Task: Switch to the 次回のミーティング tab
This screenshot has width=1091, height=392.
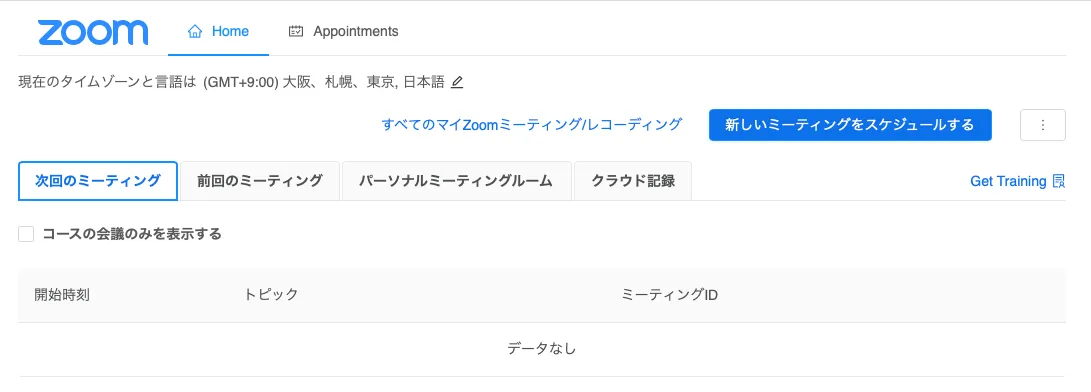Action: pos(98,181)
